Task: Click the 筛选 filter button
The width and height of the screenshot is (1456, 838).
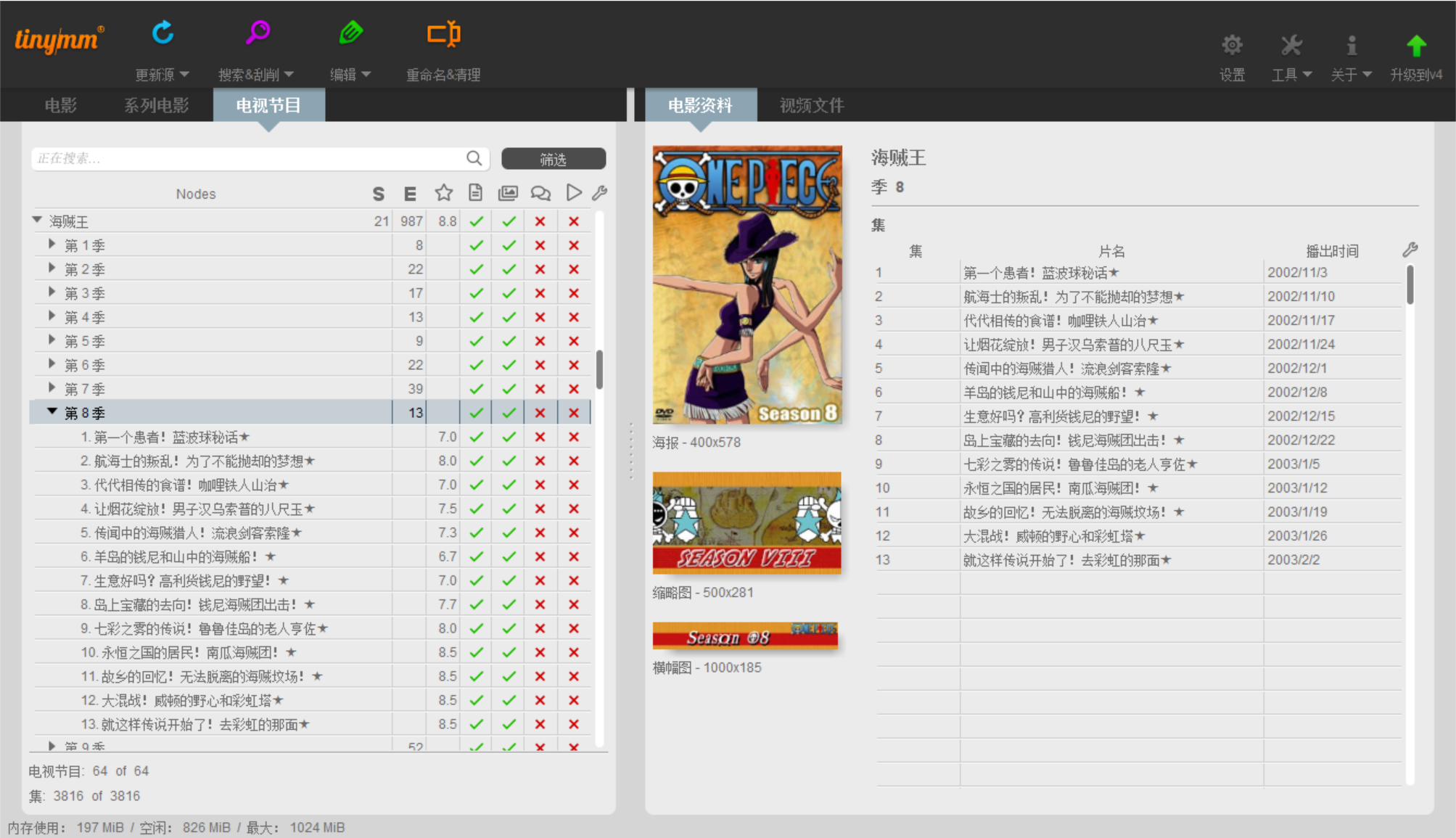Action: (553, 159)
